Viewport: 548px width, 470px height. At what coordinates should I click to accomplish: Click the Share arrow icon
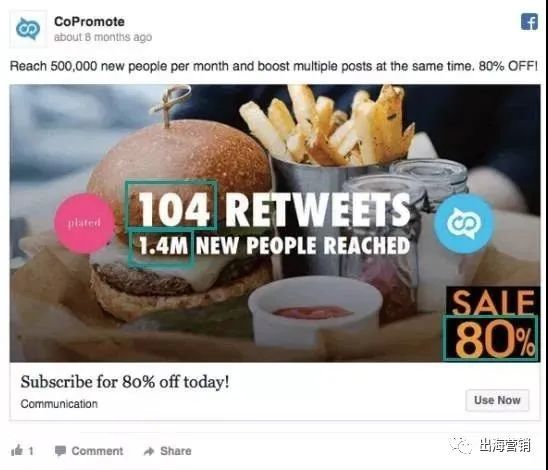[149, 451]
